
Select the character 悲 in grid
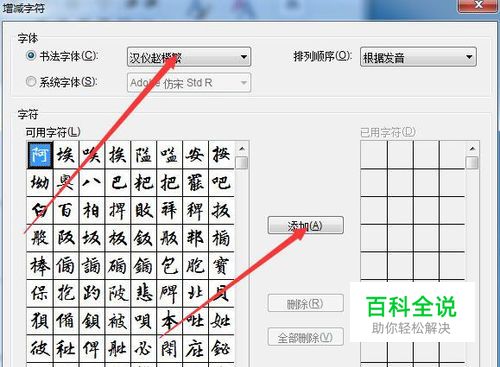[144, 293]
